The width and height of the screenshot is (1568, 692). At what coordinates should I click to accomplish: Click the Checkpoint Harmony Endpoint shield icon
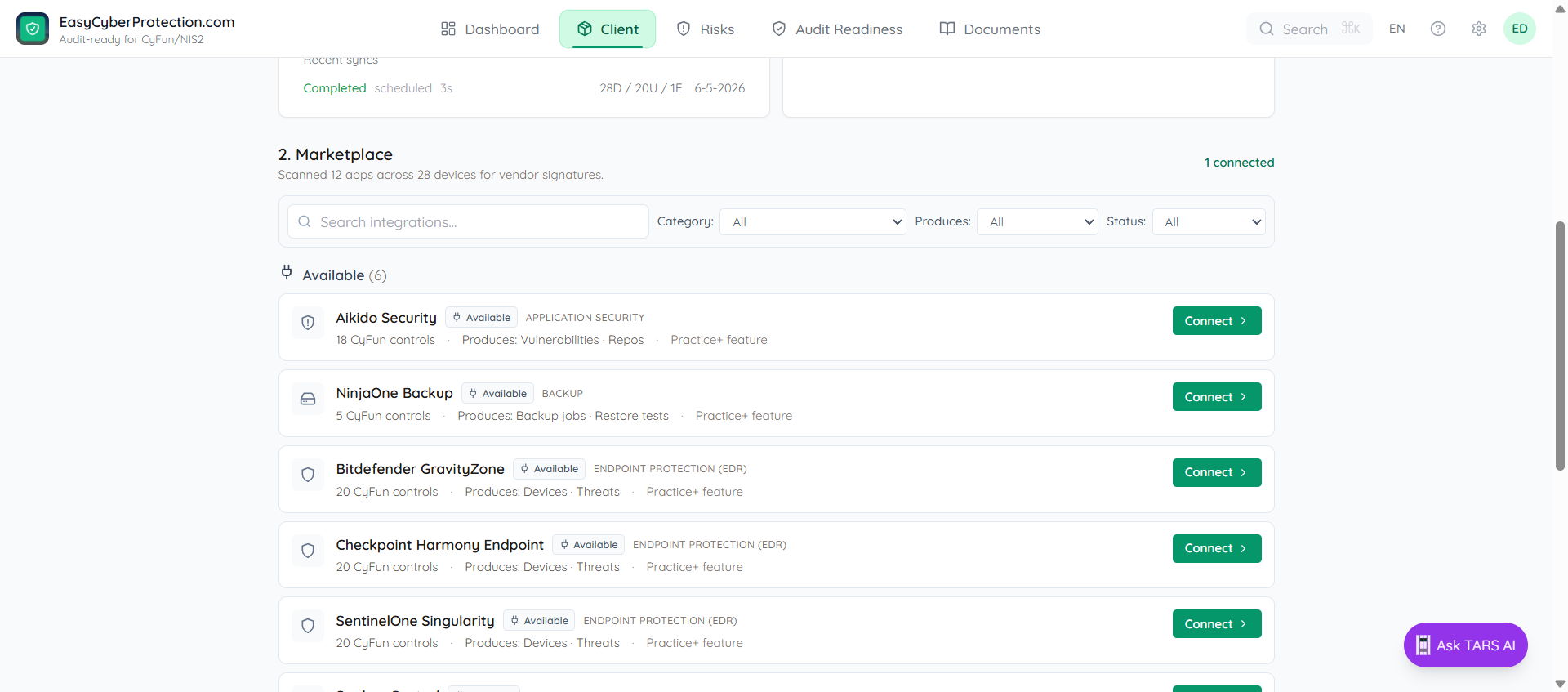[x=308, y=550]
